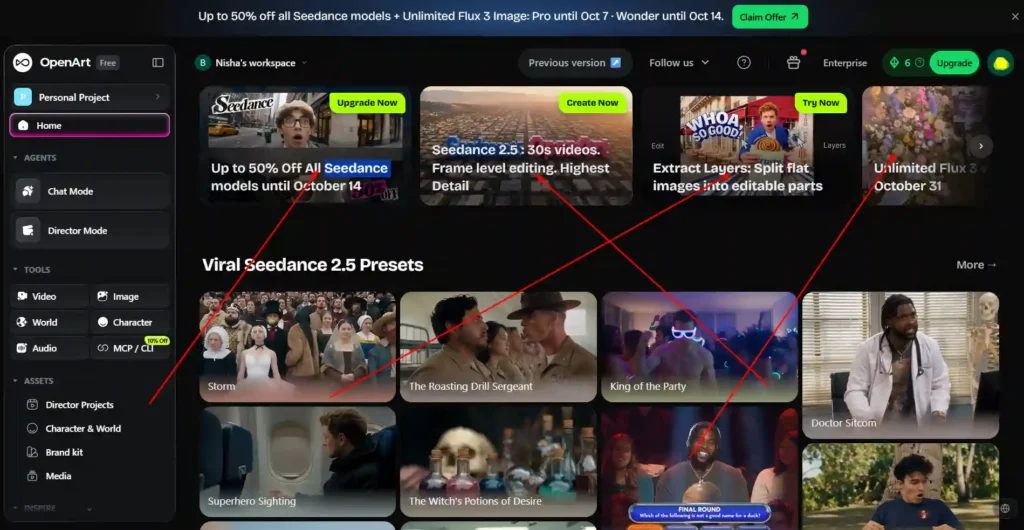
Task: Click the globe language icon in the bottom corner
Action: [1005, 508]
